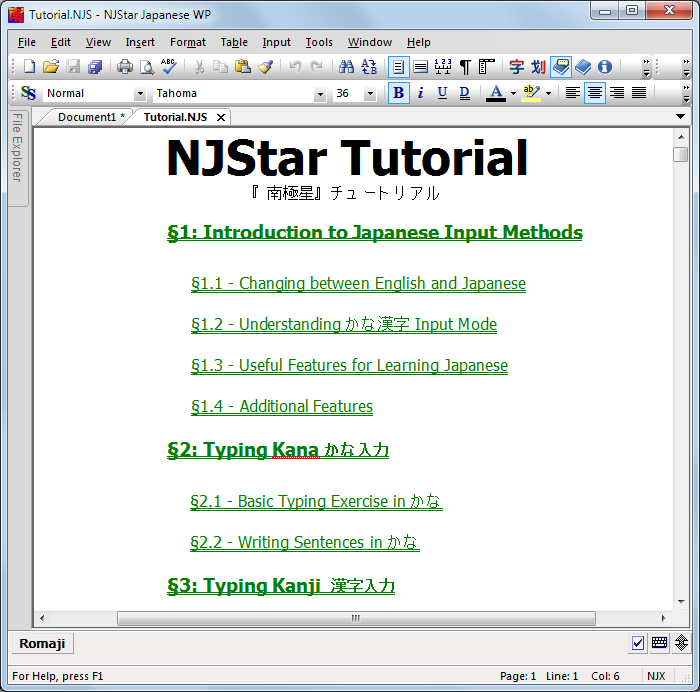Toggle Double underline D button
The height and width of the screenshot is (692, 700).
[x=464, y=93]
